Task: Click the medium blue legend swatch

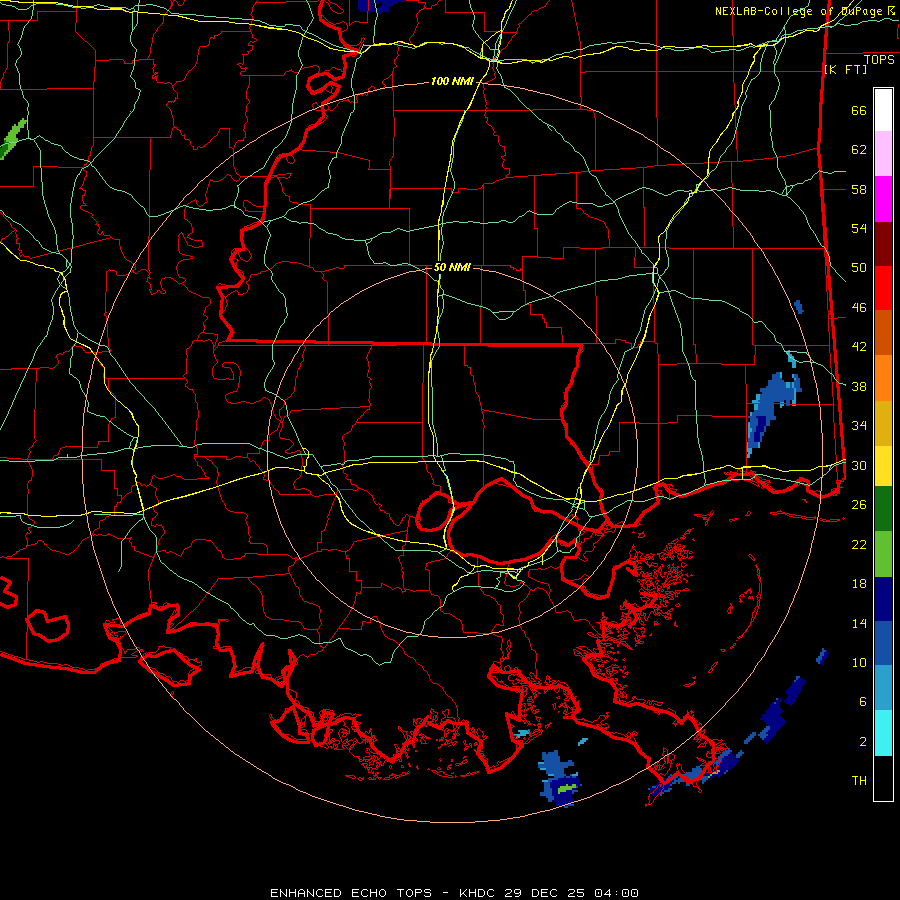Action: pyautogui.click(x=883, y=644)
